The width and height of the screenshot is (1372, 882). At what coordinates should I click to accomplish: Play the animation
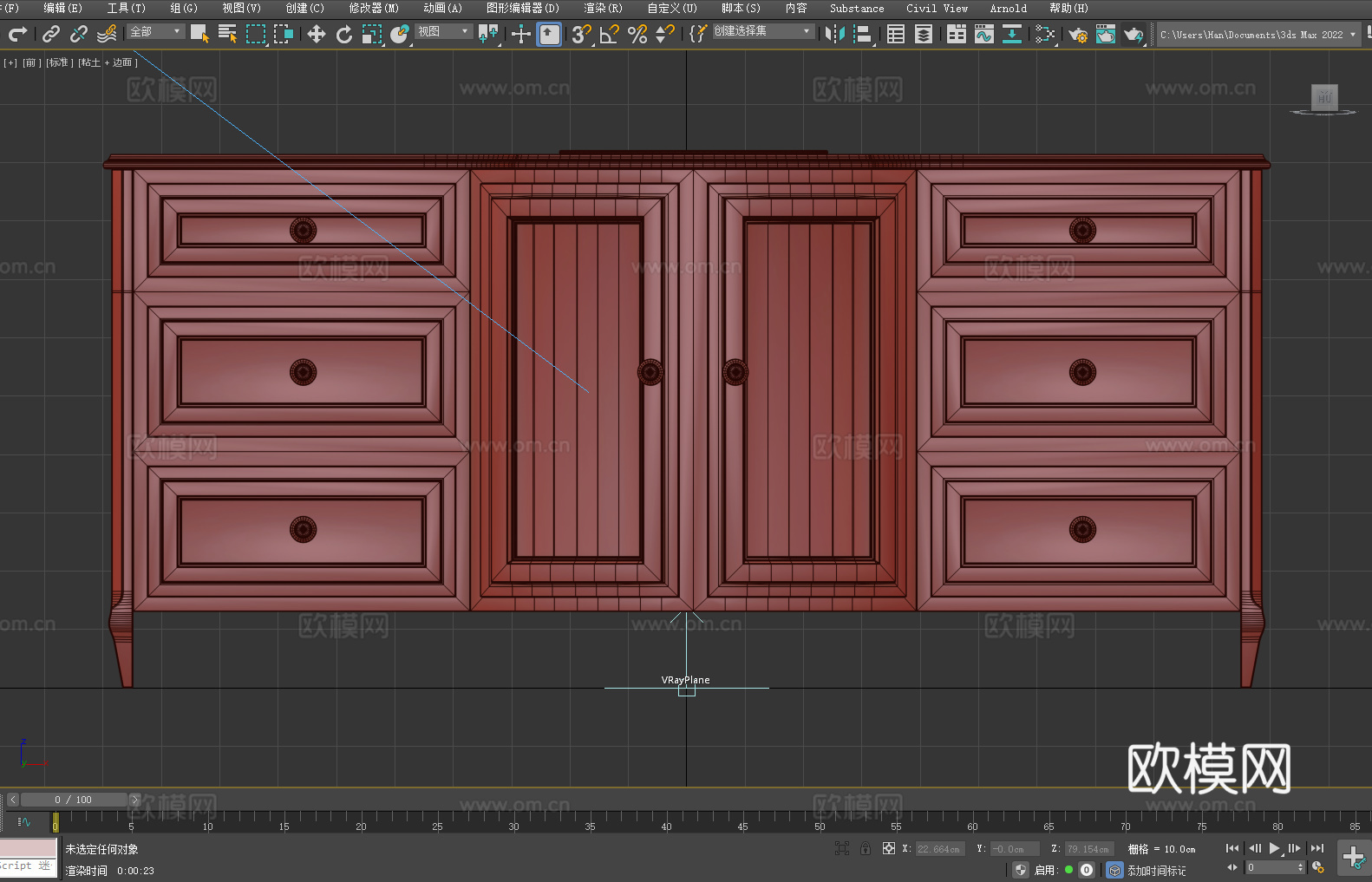1275,848
